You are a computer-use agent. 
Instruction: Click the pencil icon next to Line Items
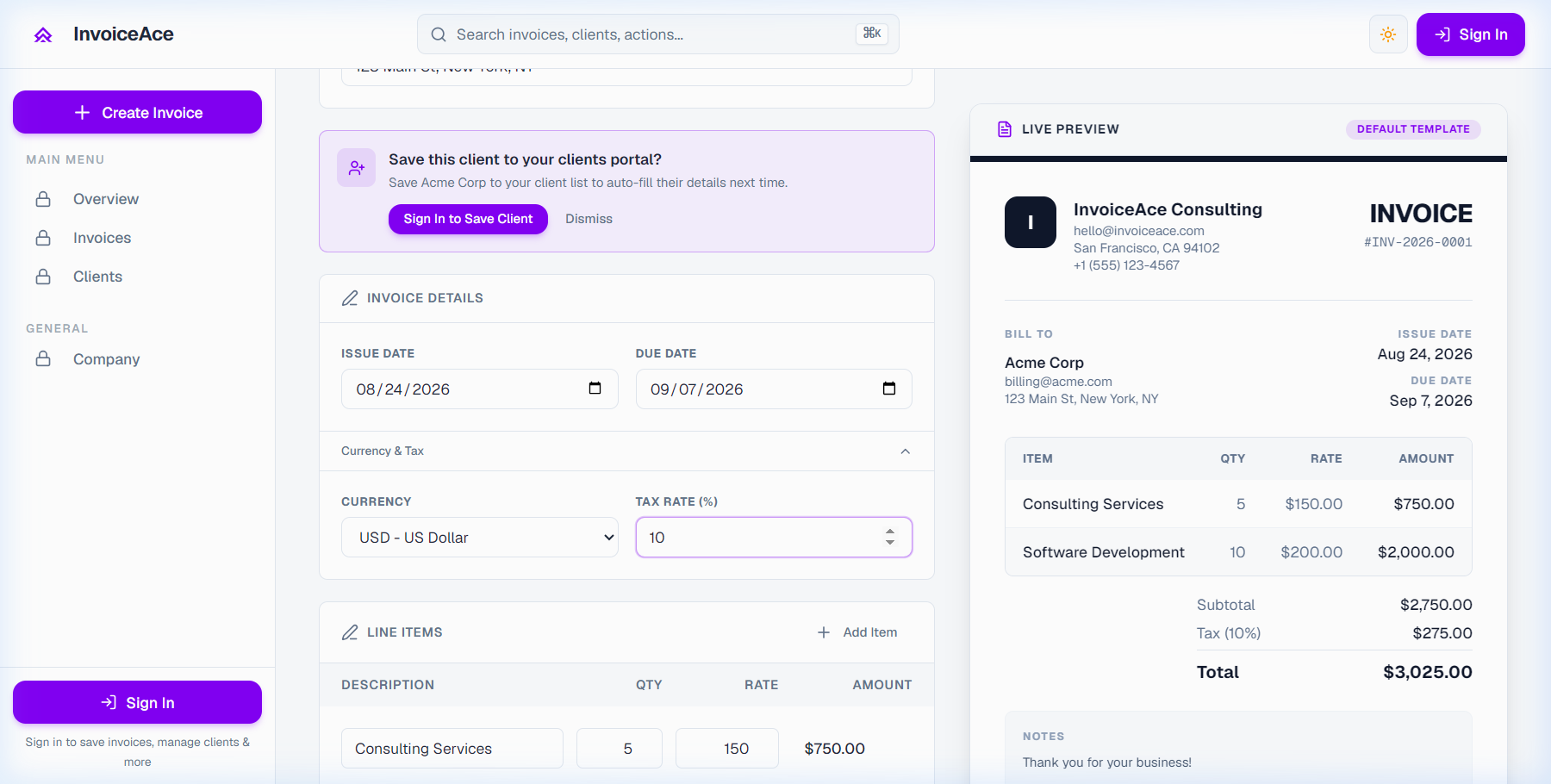click(350, 632)
